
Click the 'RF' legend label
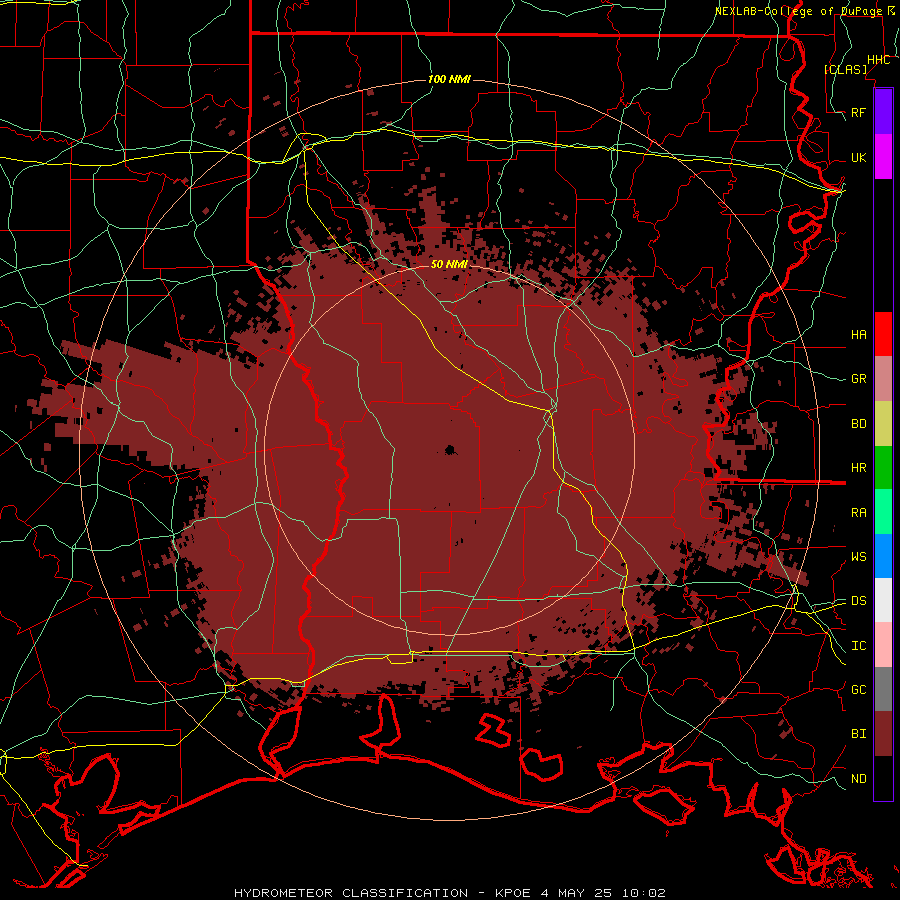tap(858, 113)
